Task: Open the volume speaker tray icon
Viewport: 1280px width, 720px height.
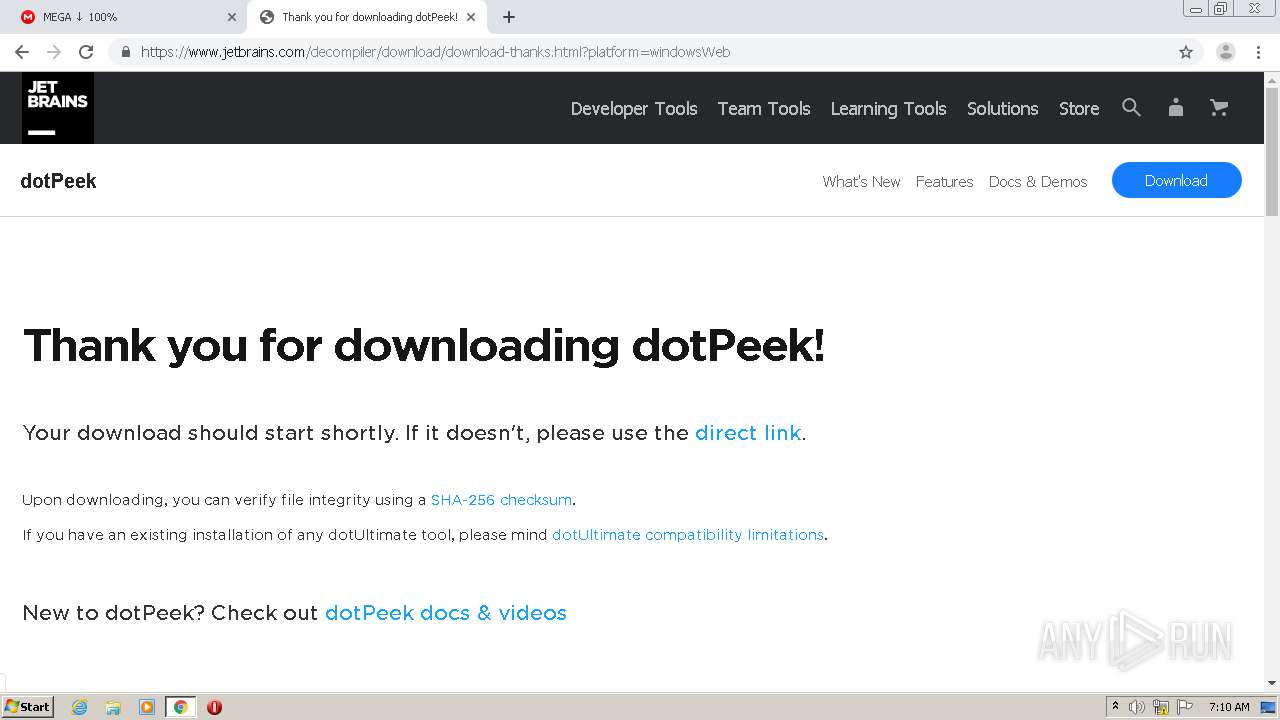Action: 1137,707
